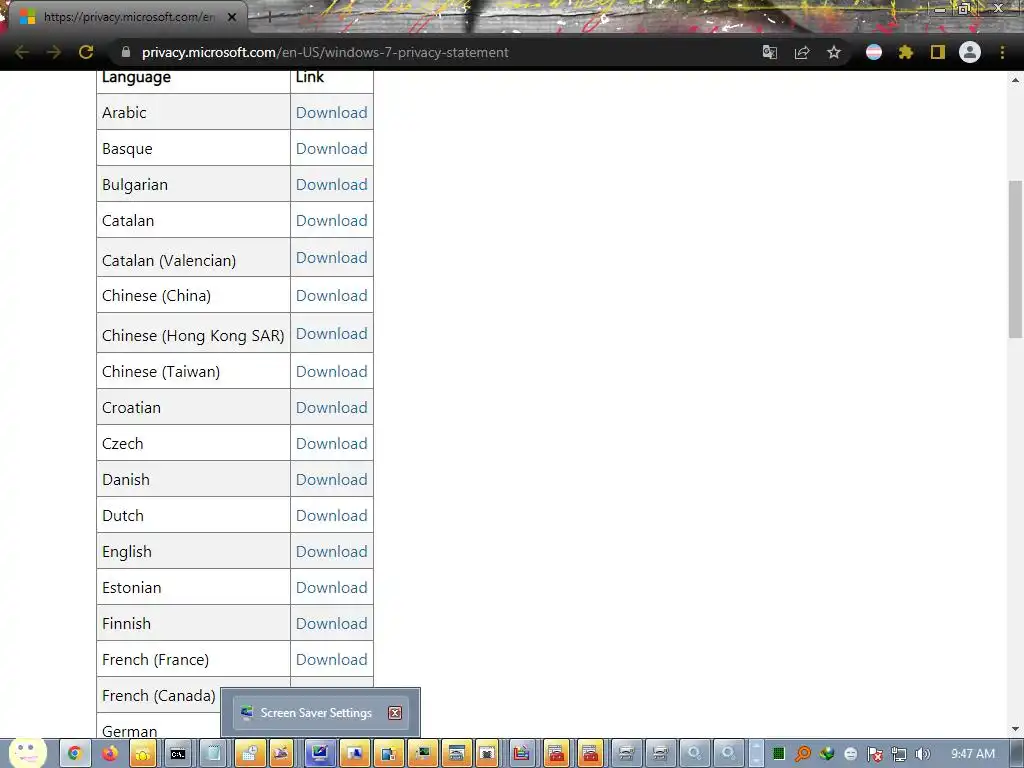Open the network tray icon
The height and width of the screenshot is (768, 1024).
coord(899,755)
